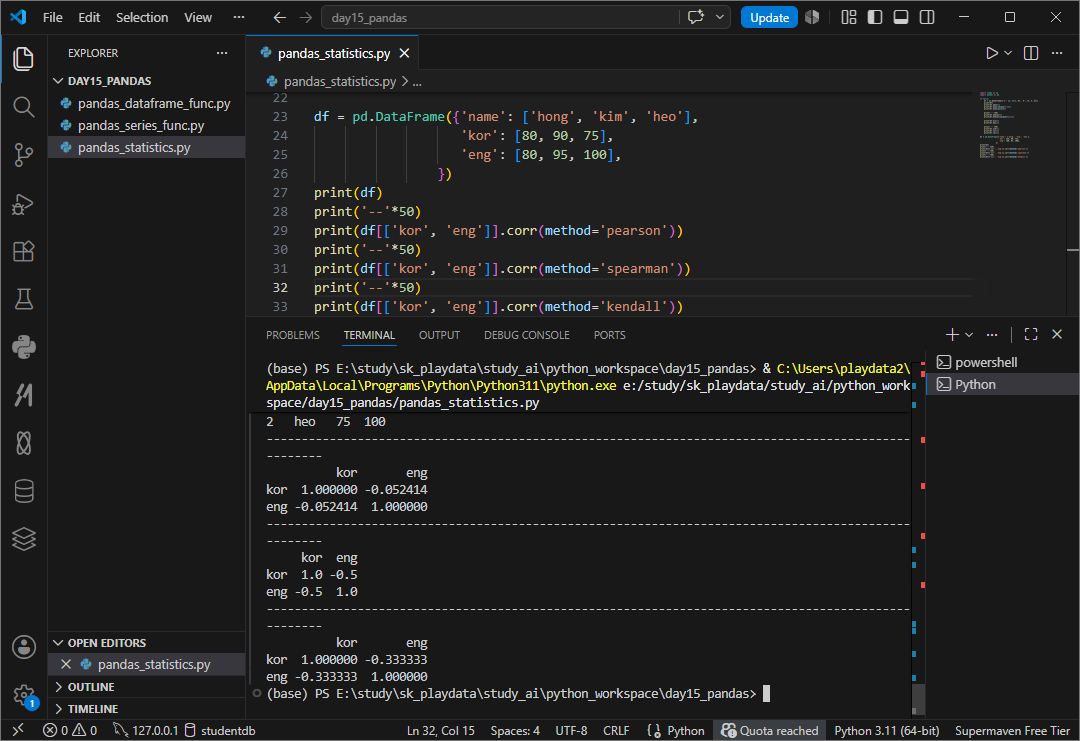Toggle Primary Side Bar visibility
The width and height of the screenshot is (1080, 741).
875,17
